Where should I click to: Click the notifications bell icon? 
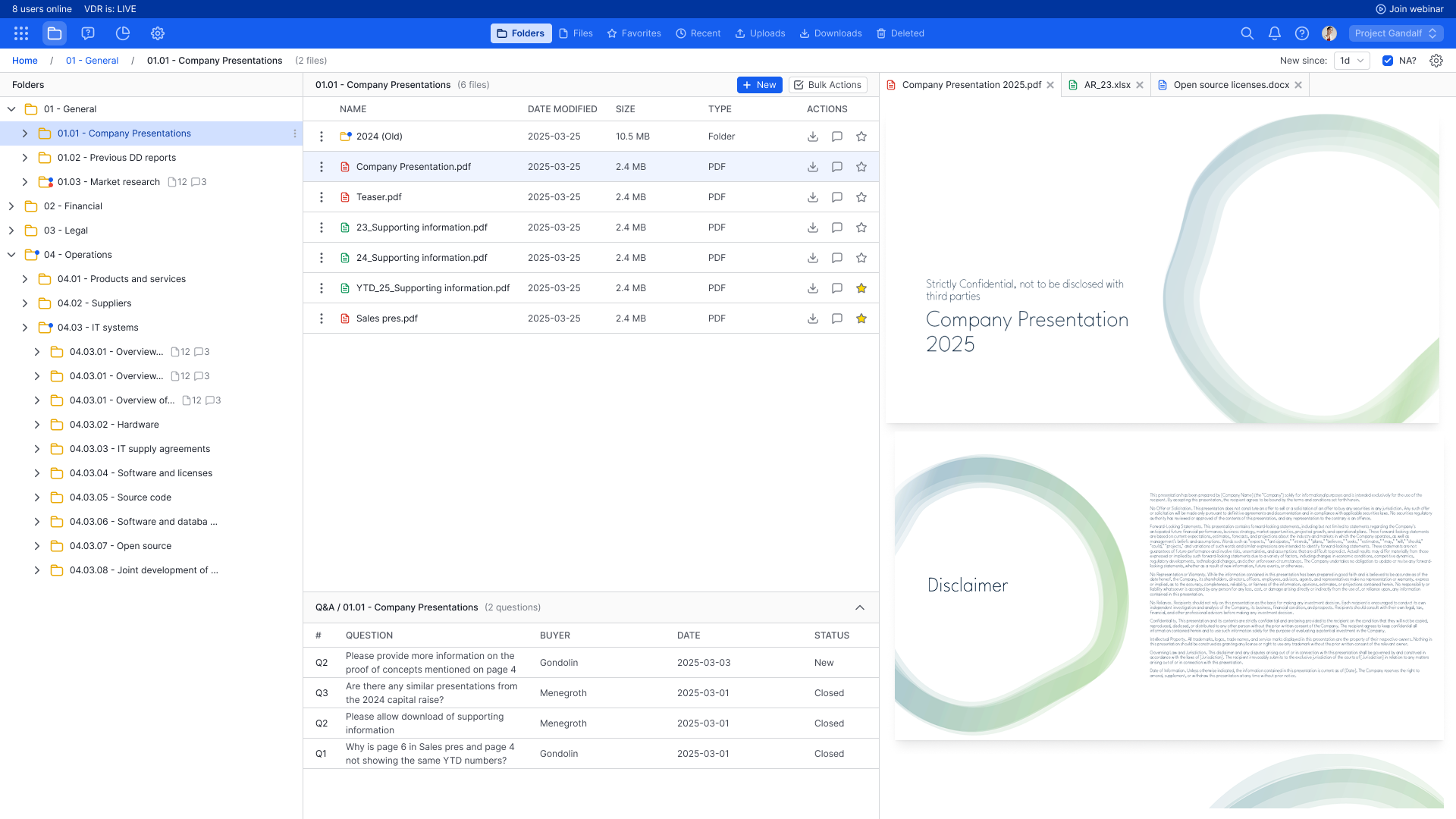(1275, 33)
